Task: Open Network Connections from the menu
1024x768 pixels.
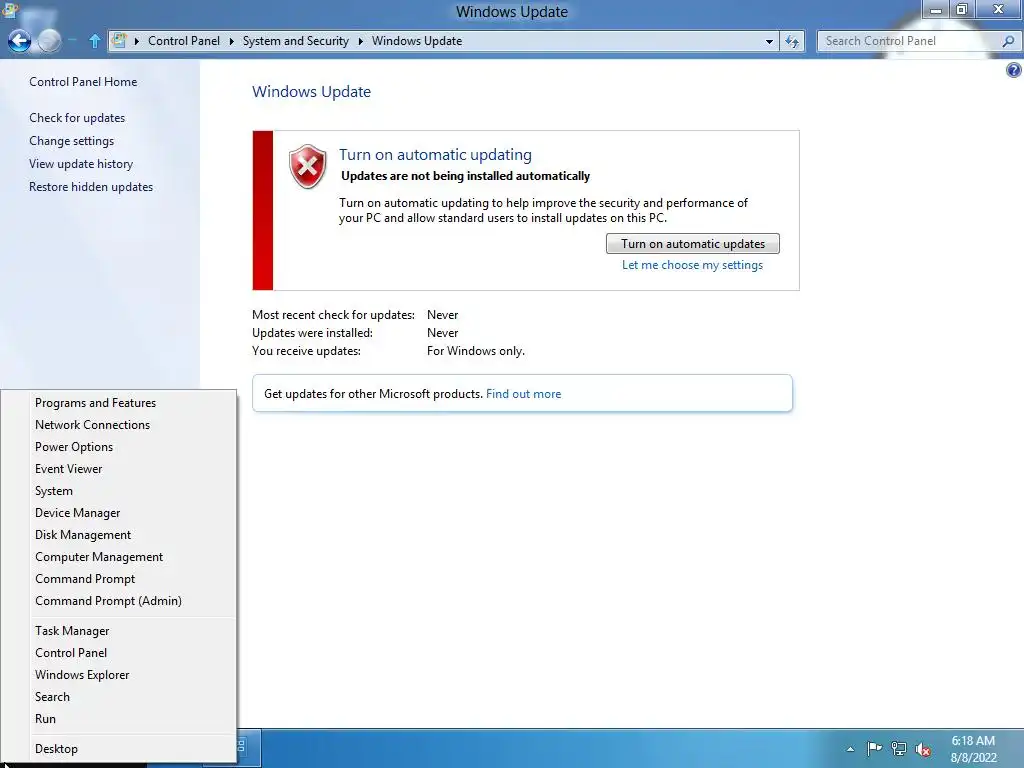Action: pyautogui.click(x=92, y=425)
